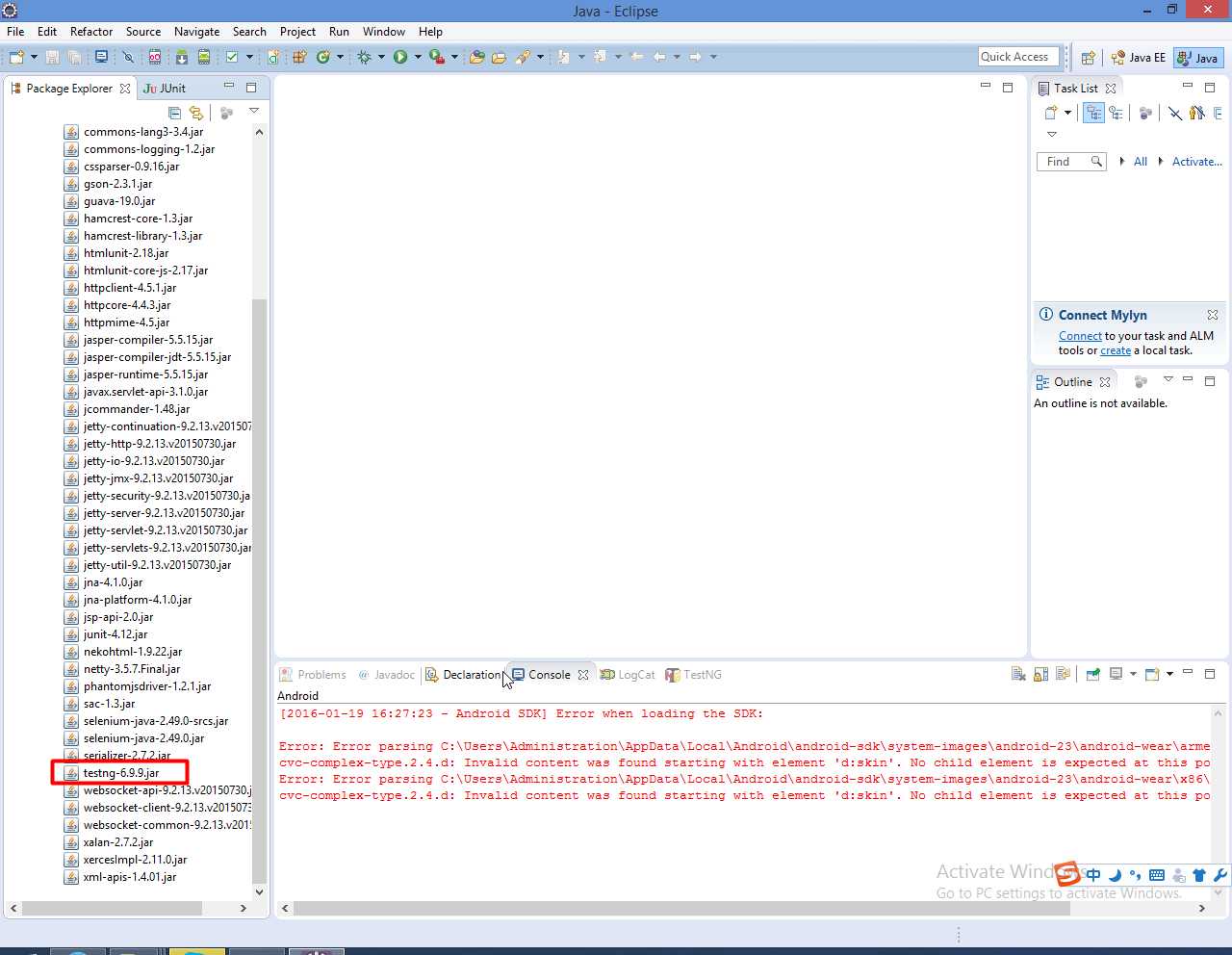Viewport: 1232px width, 955px height.
Task: Click the Find field in Task List
Action: (1071, 162)
